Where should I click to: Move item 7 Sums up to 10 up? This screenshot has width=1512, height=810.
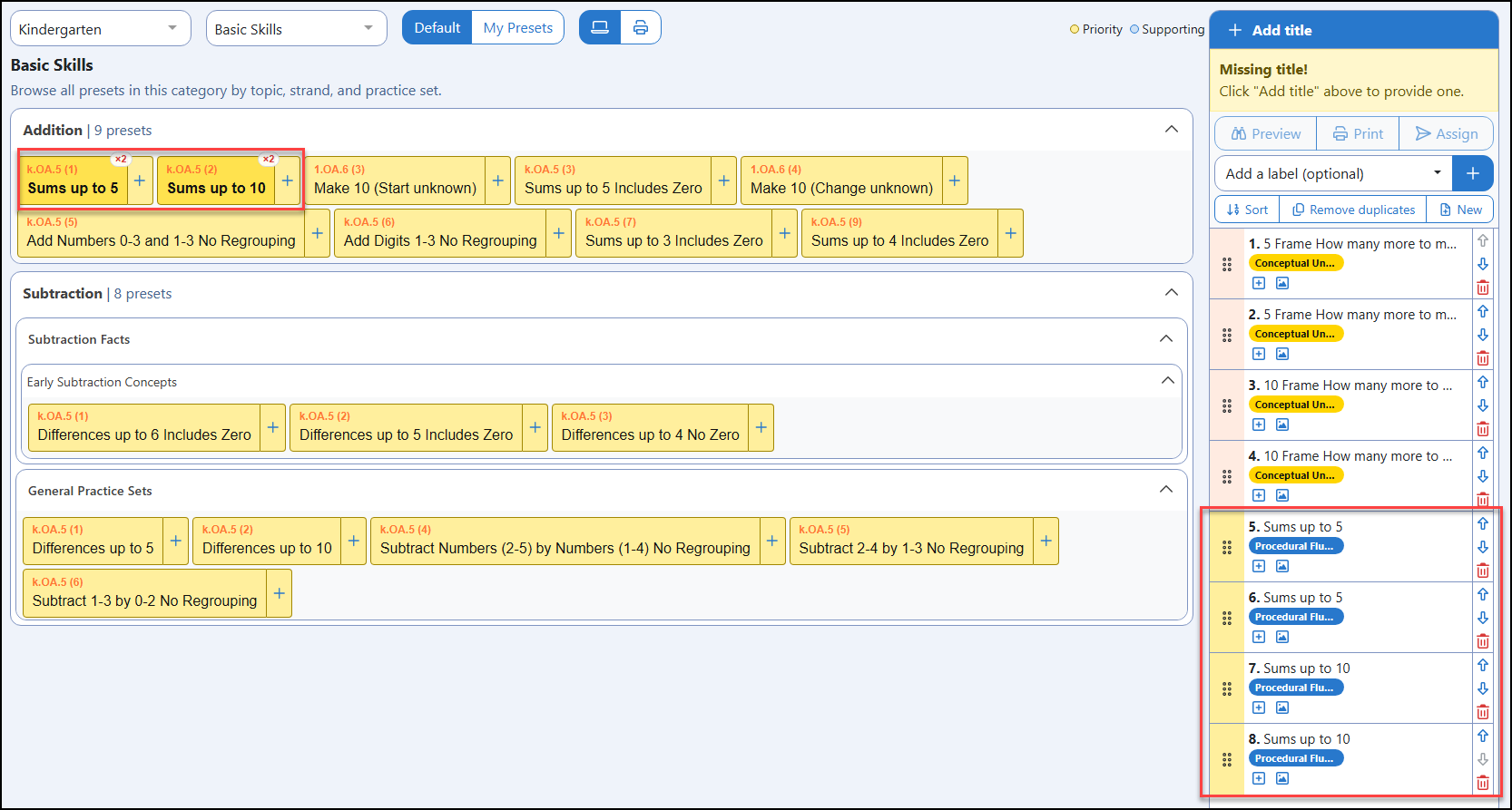(1483, 665)
